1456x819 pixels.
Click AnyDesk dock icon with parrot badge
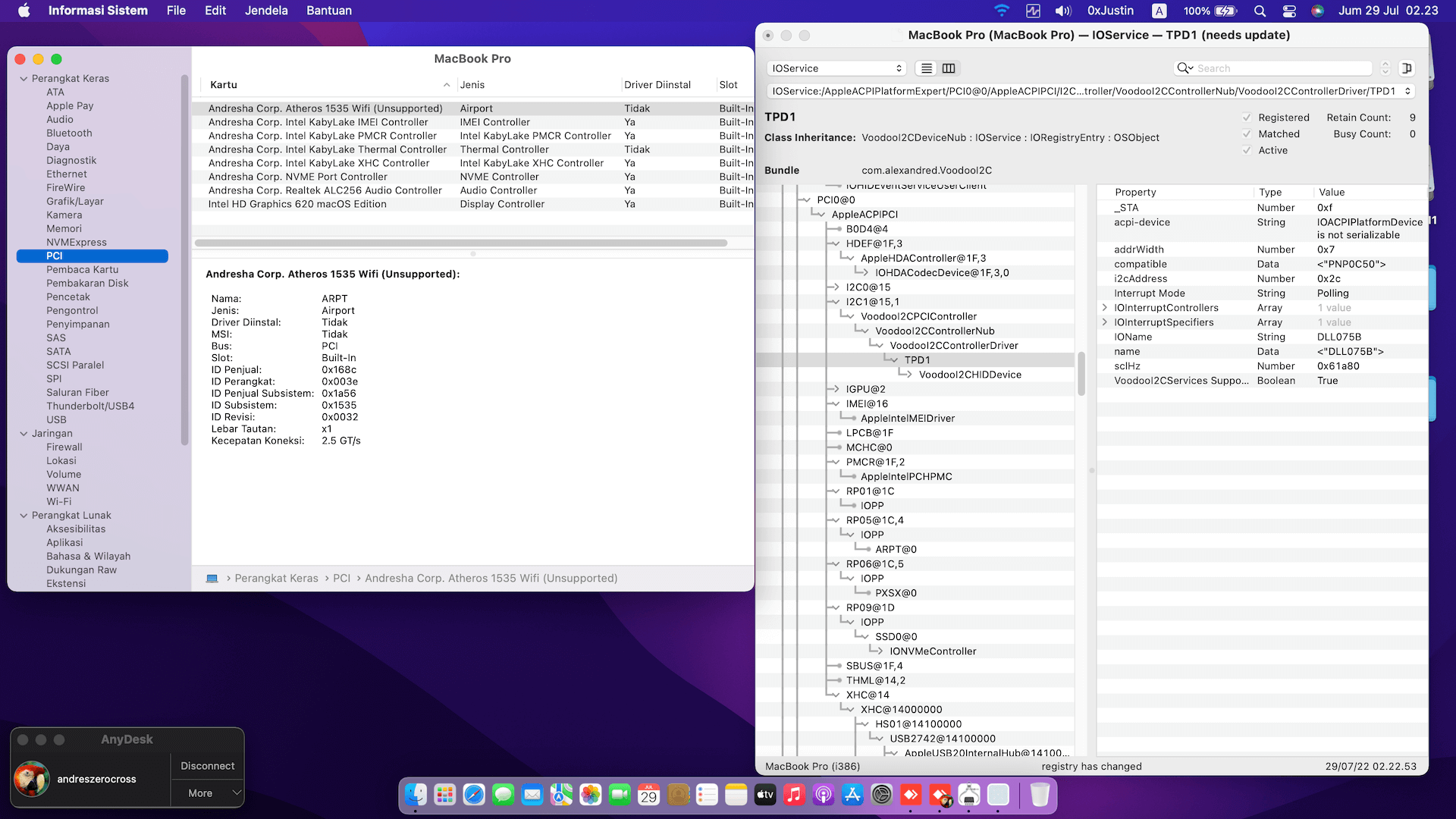coord(940,795)
